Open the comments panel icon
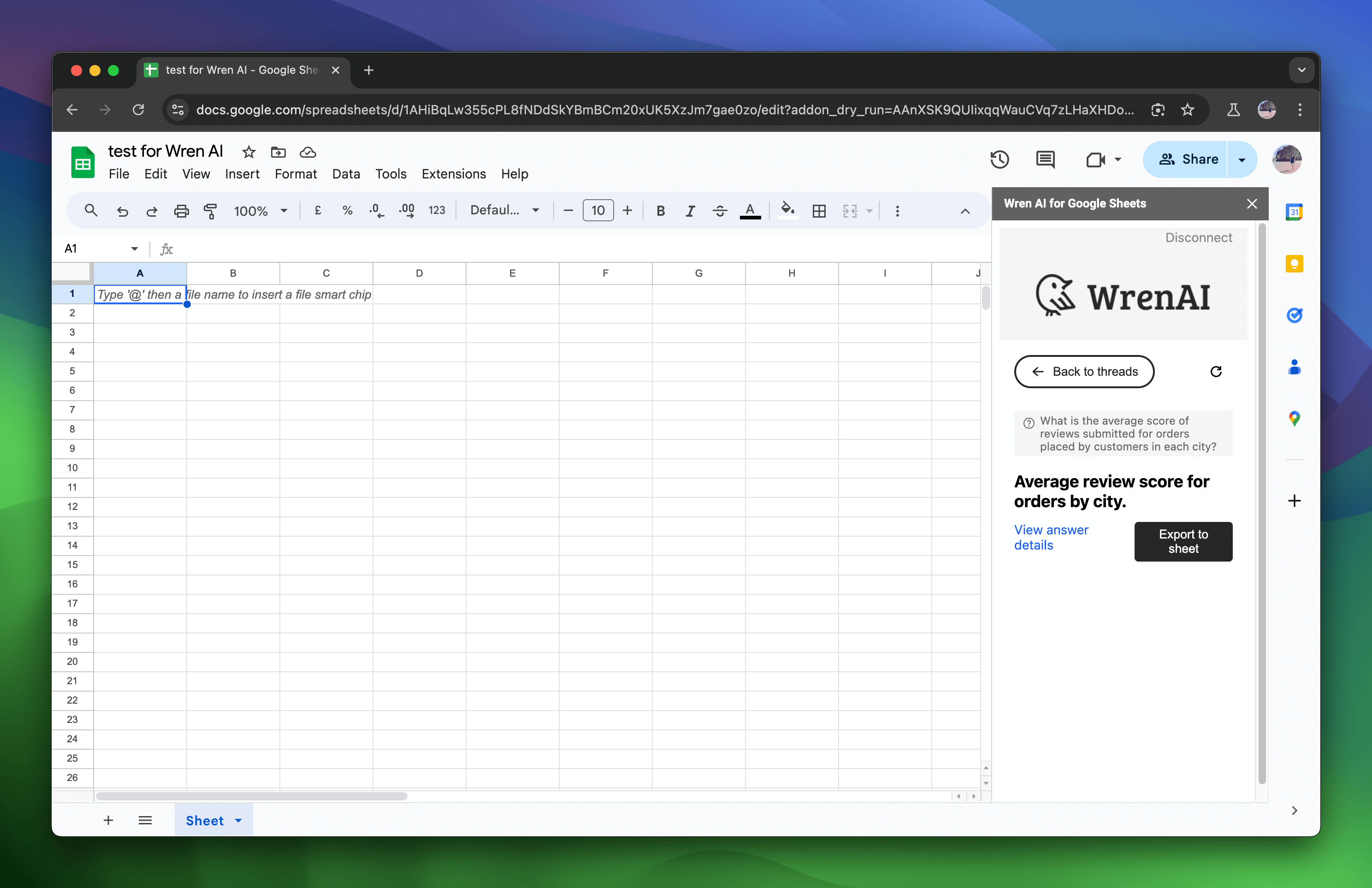Viewport: 1372px width, 888px height. click(1045, 159)
